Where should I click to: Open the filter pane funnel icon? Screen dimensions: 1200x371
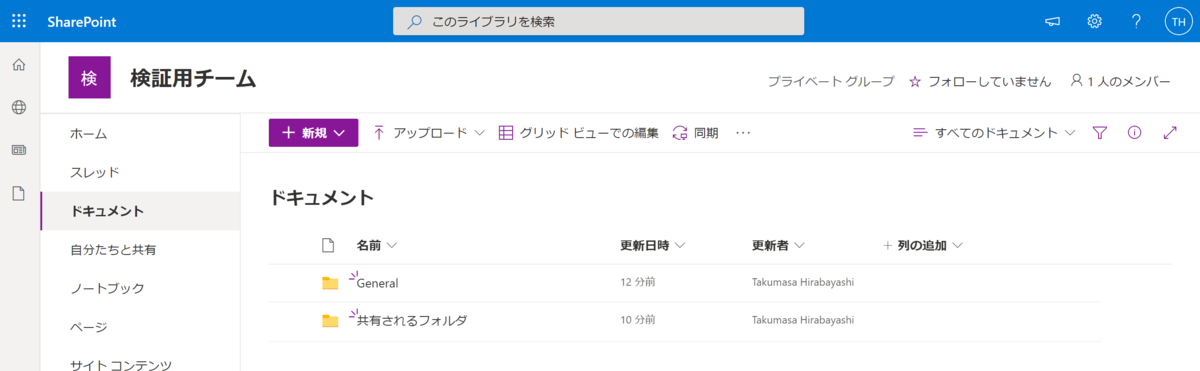1100,132
